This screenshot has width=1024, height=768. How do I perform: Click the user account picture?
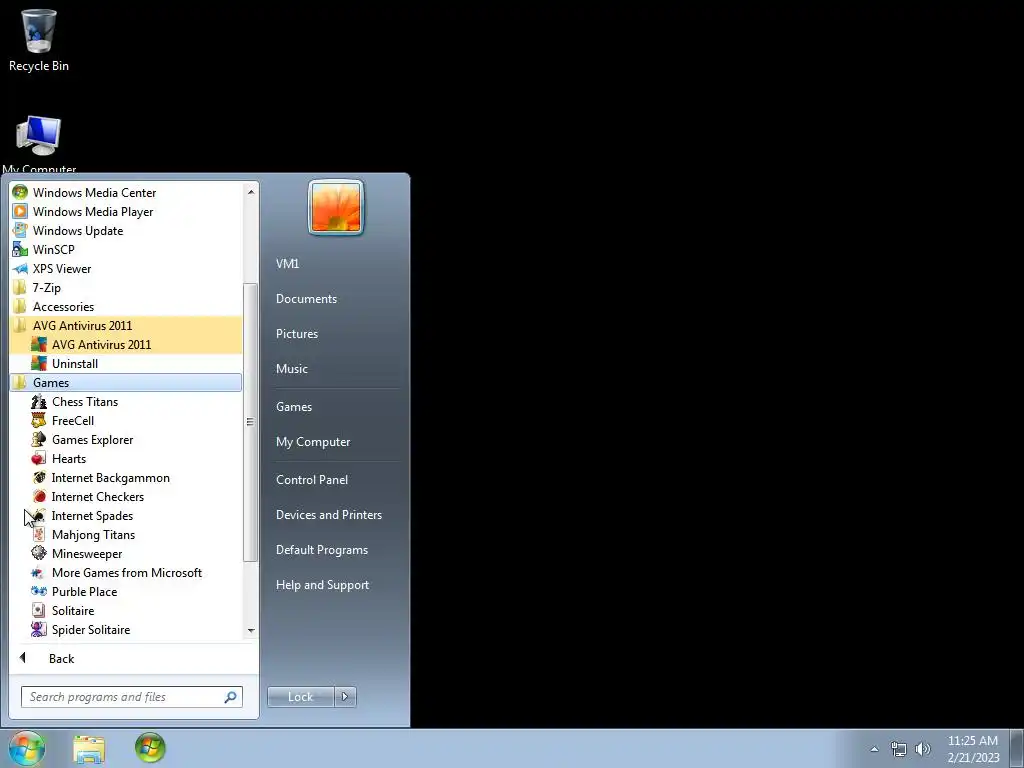tap(336, 208)
